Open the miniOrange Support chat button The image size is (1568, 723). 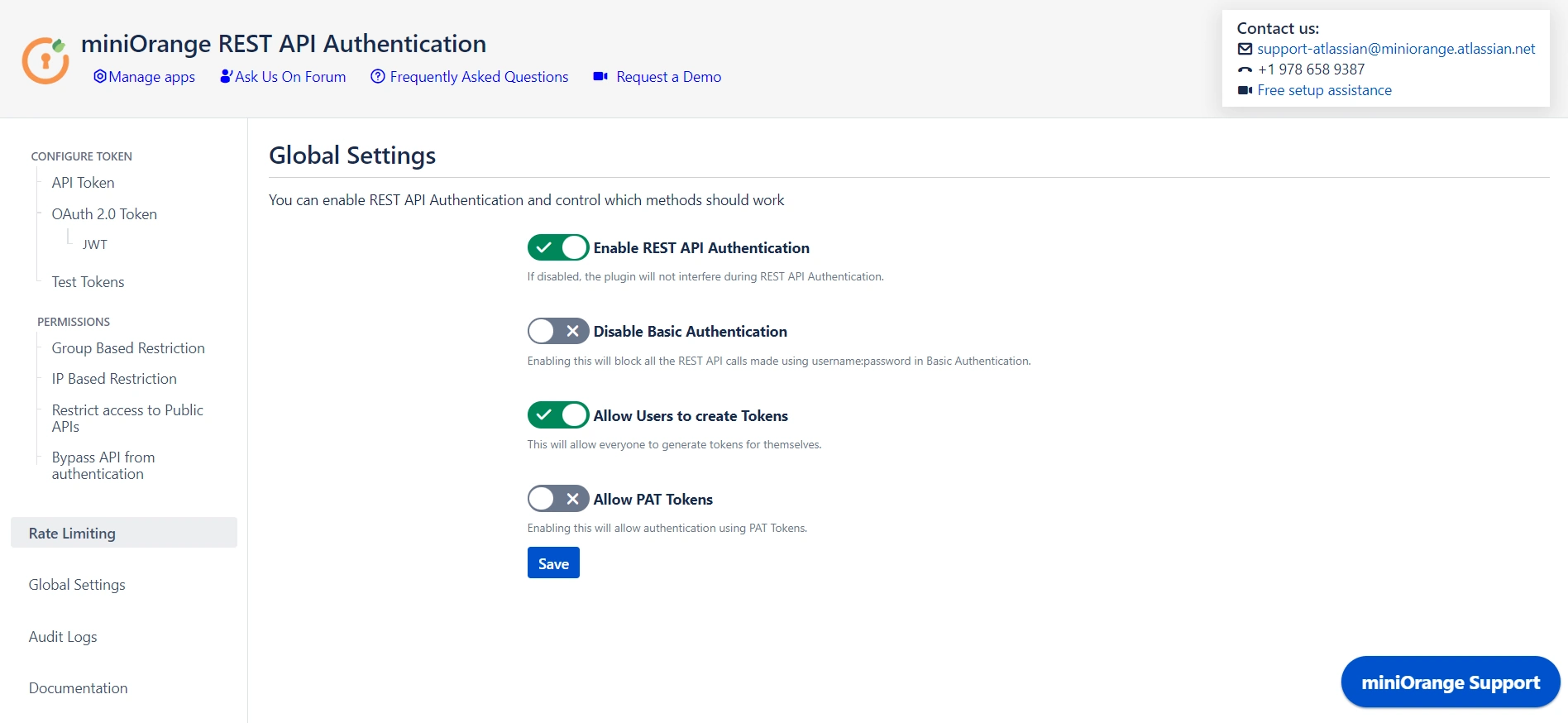(x=1451, y=682)
